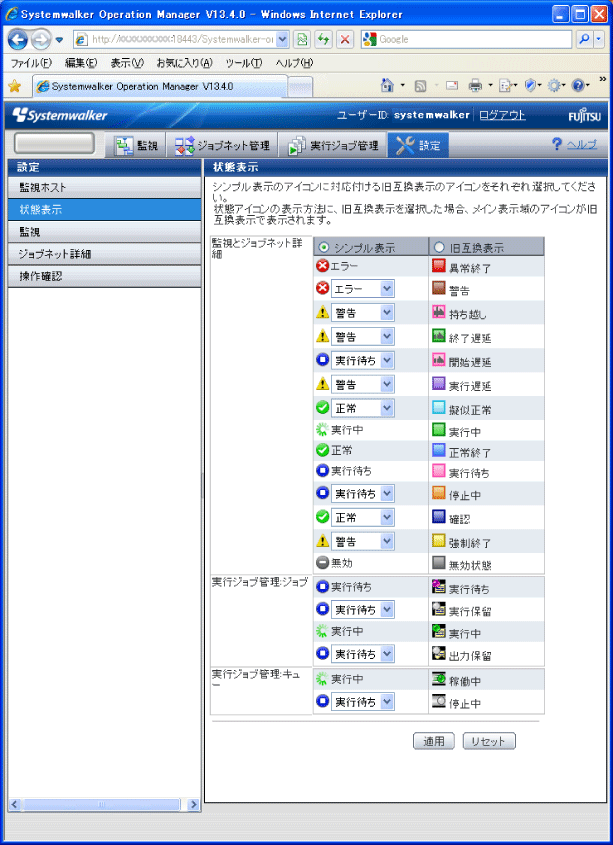Click the Refresh page icon
The image size is (613, 845).
tap(323, 39)
